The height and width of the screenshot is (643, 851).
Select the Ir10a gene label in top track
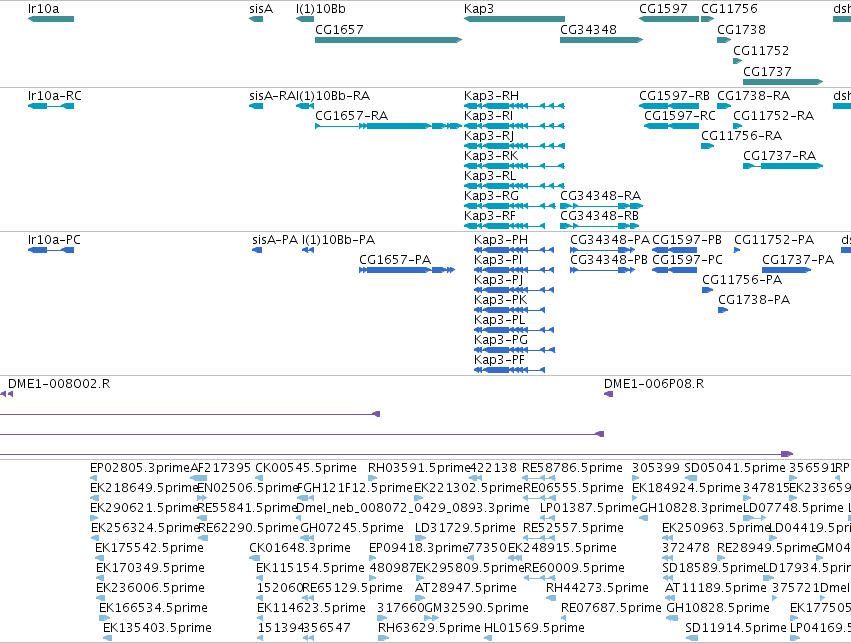coord(43,9)
